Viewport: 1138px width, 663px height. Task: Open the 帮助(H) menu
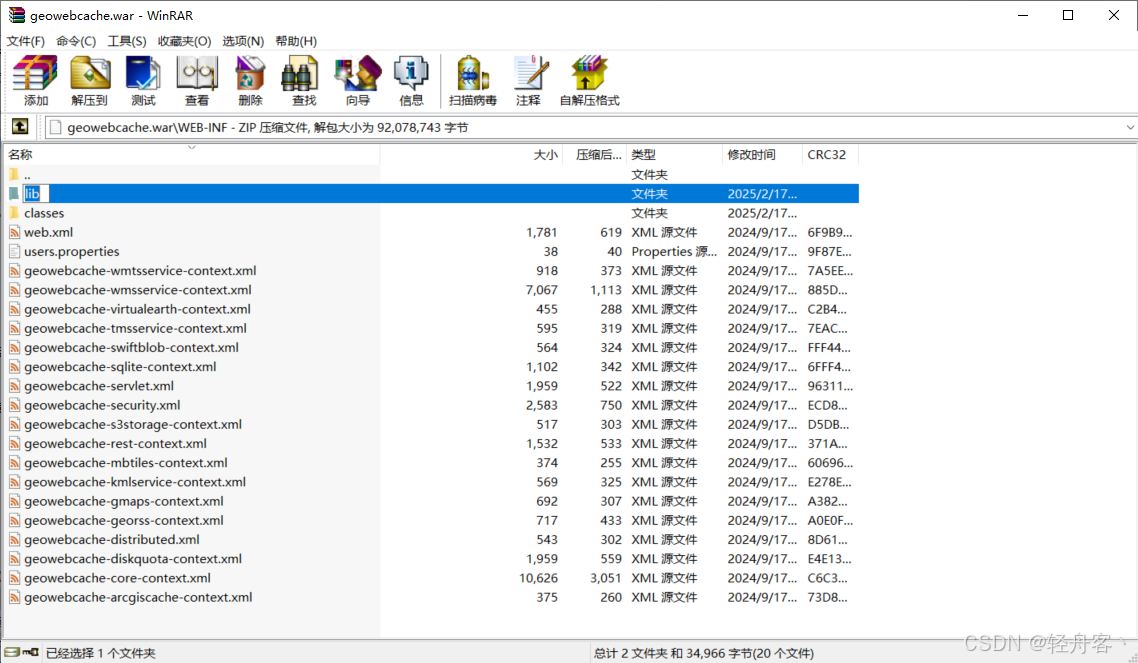point(296,41)
